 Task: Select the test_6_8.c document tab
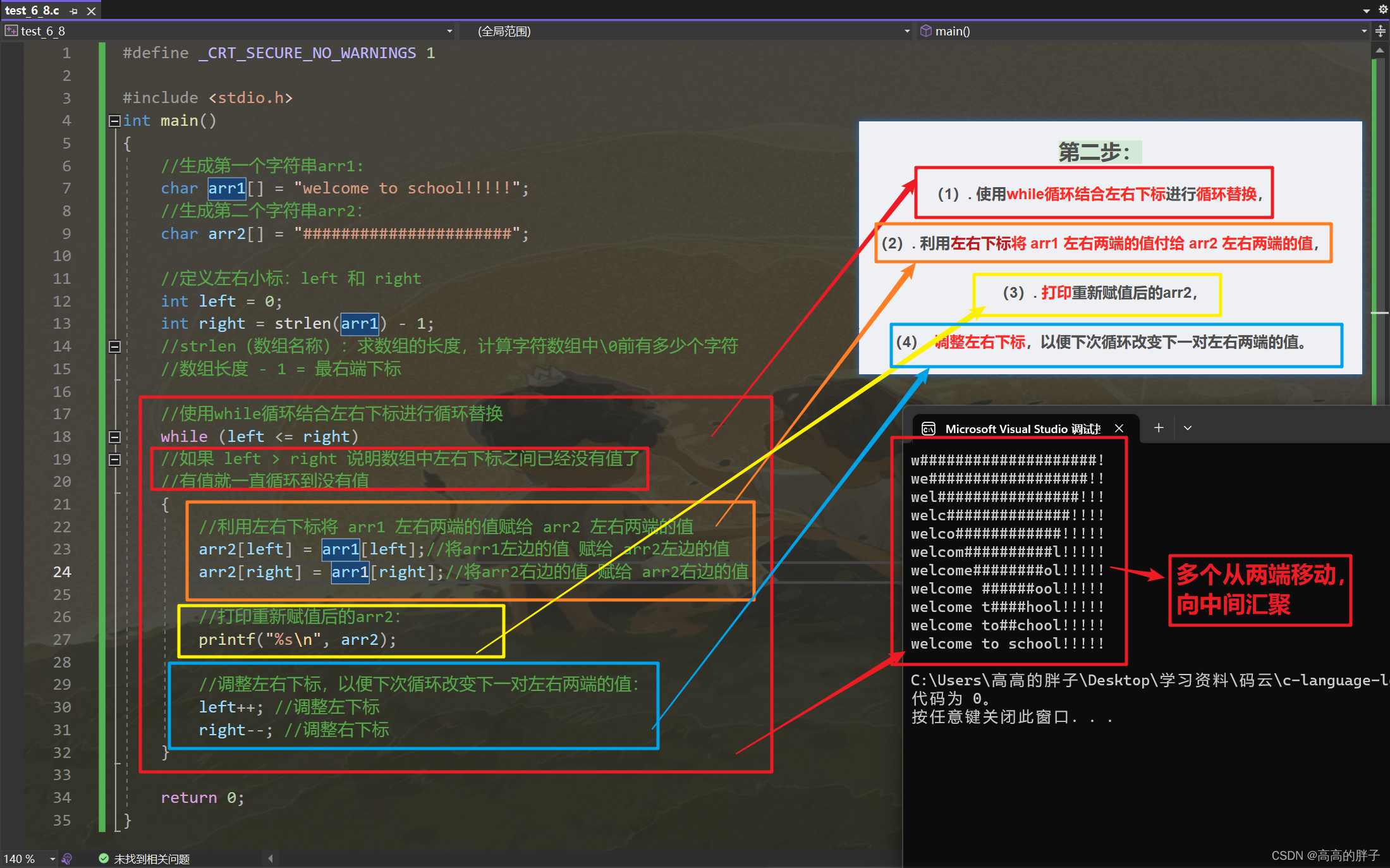click(32, 11)
